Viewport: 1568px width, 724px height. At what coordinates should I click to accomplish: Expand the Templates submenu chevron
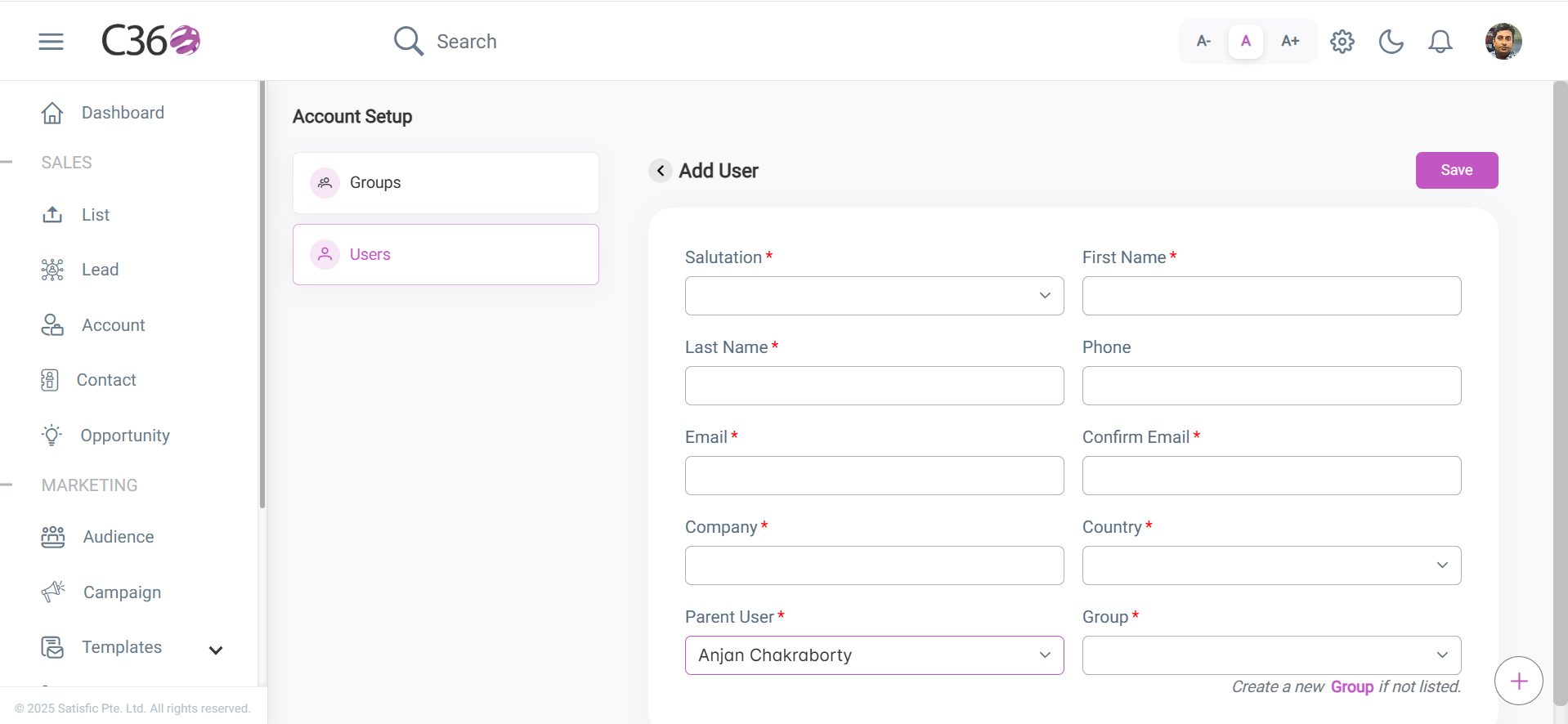click(216, 650)
